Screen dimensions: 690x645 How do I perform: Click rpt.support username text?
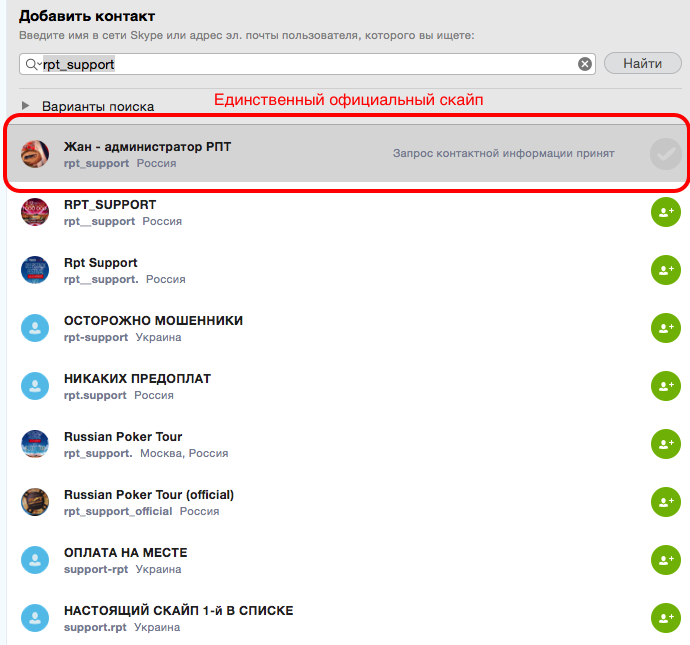[95, 396]
